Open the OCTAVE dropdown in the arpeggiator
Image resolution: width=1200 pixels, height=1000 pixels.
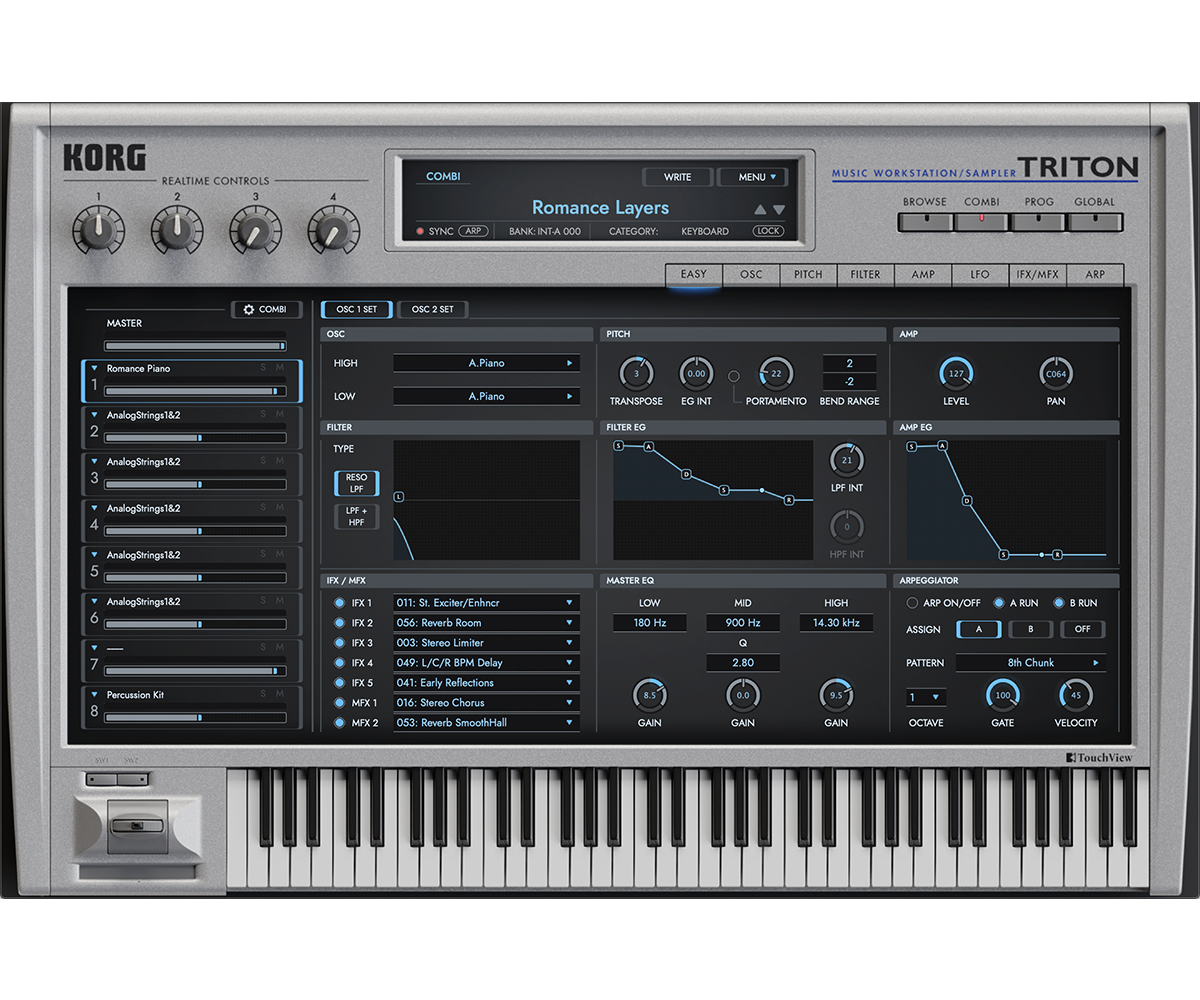pos(925,696)
